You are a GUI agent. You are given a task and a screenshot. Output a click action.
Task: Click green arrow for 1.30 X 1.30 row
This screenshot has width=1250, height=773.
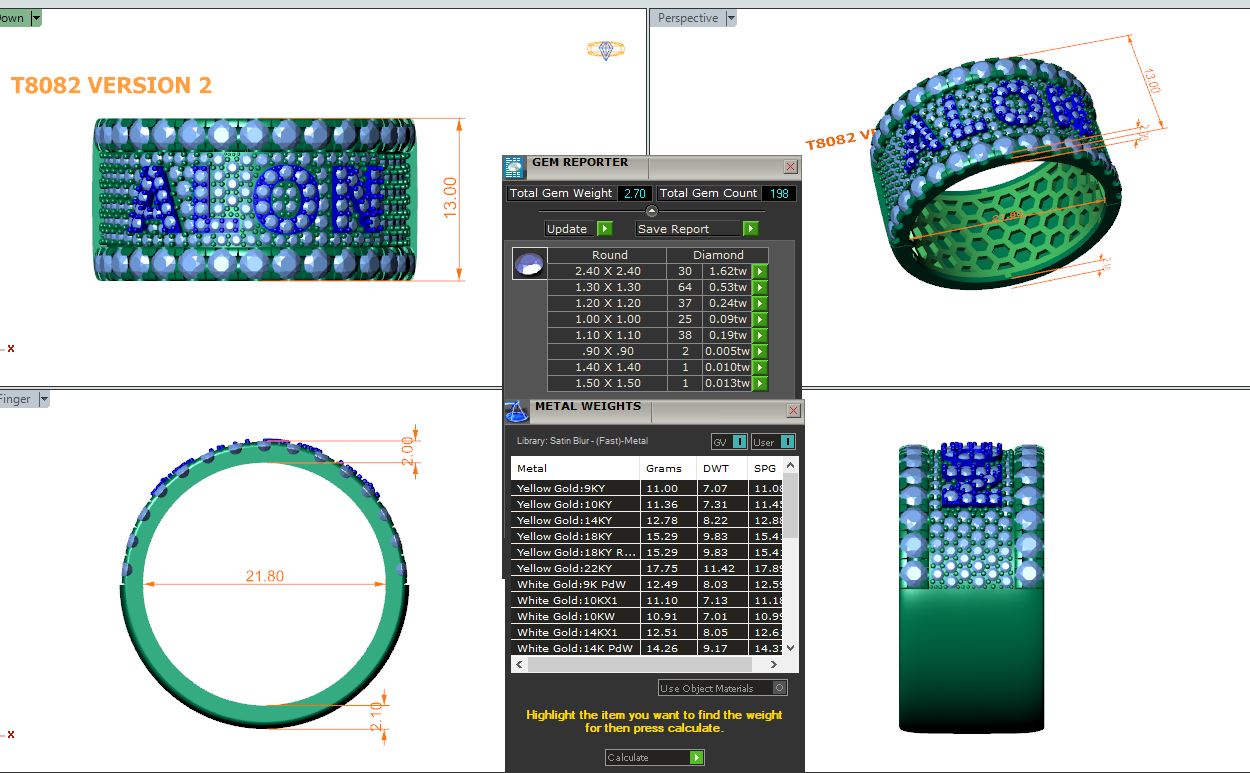[760, 287]
